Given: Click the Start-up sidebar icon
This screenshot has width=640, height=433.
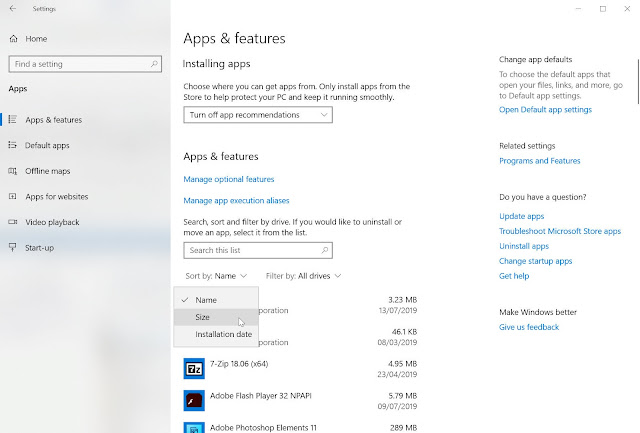Looking at the screenshot, I should 12,247.
